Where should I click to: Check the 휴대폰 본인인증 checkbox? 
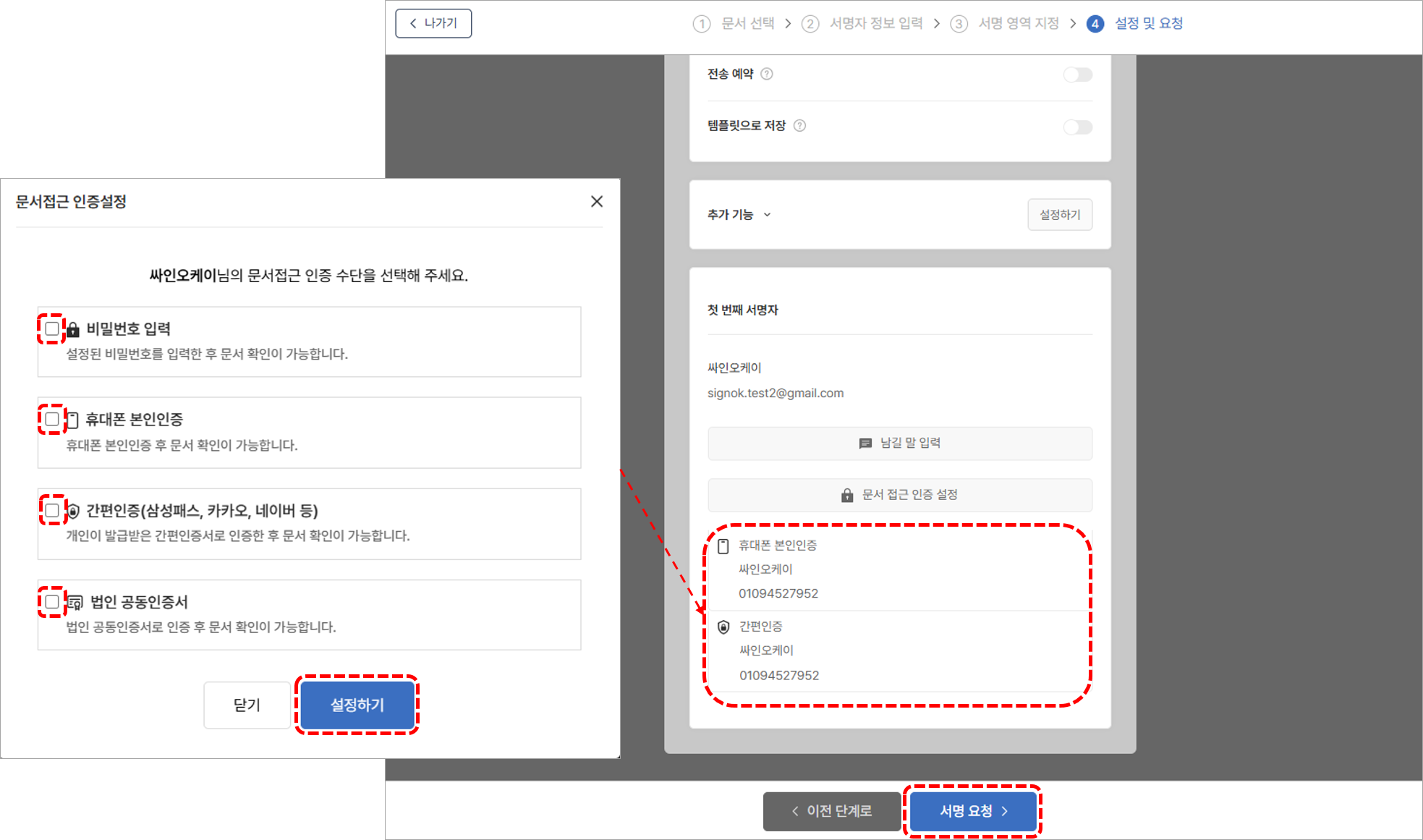click(52, 420)
